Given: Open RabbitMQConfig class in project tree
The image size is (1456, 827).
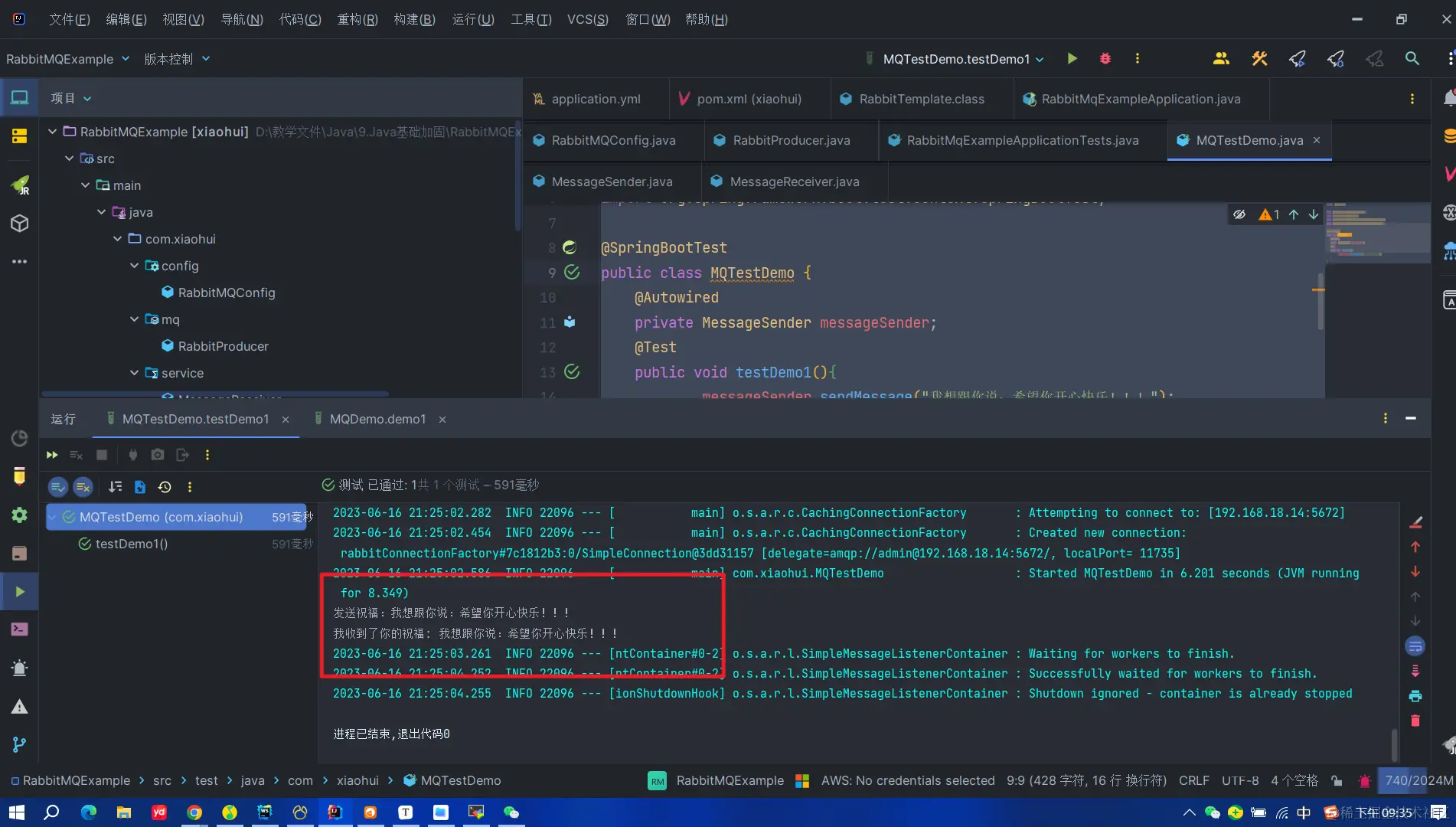Looking at the screenshot, I should 226,293.
